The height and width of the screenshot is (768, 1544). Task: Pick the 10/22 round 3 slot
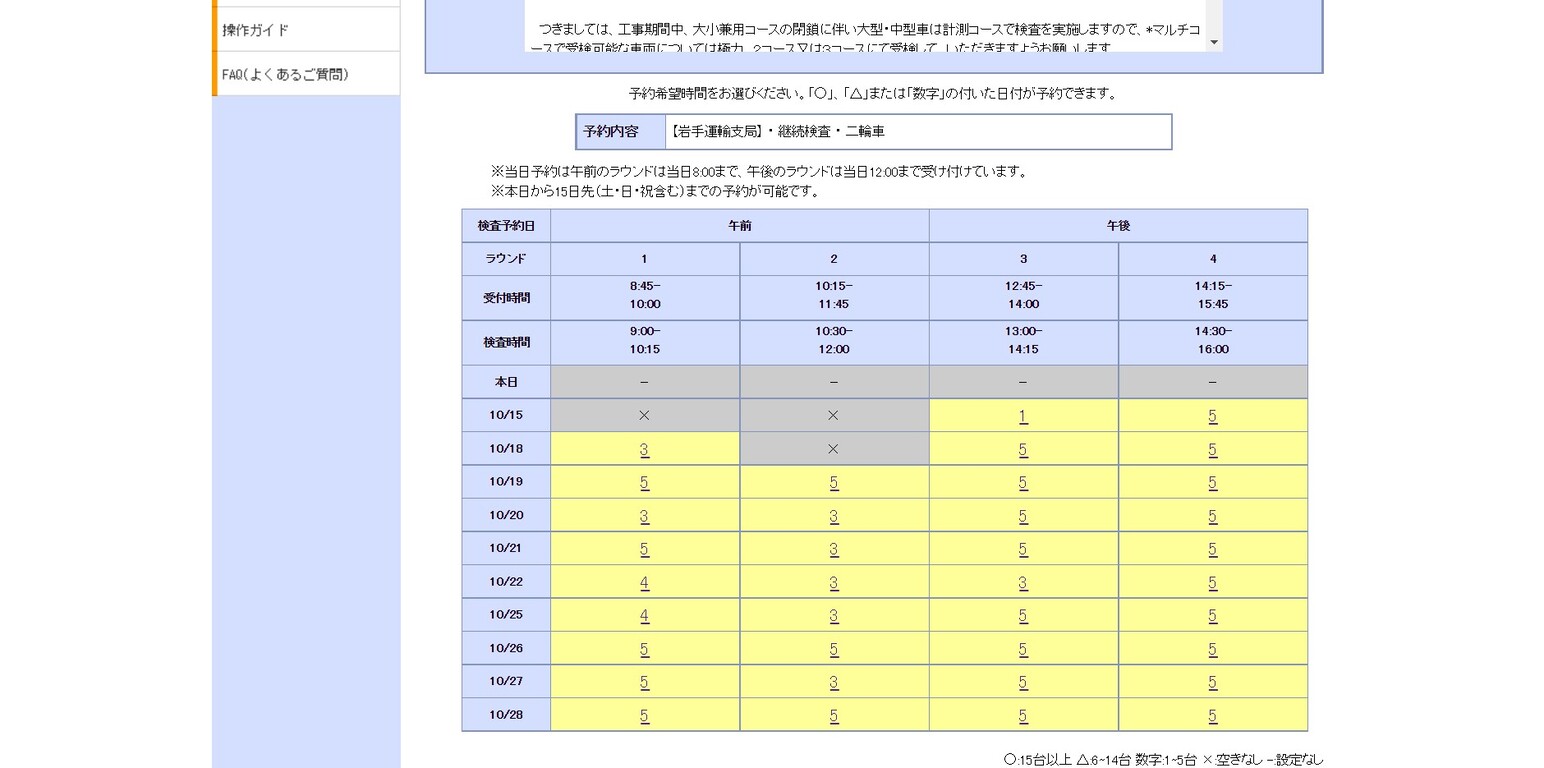[1023, 582]
